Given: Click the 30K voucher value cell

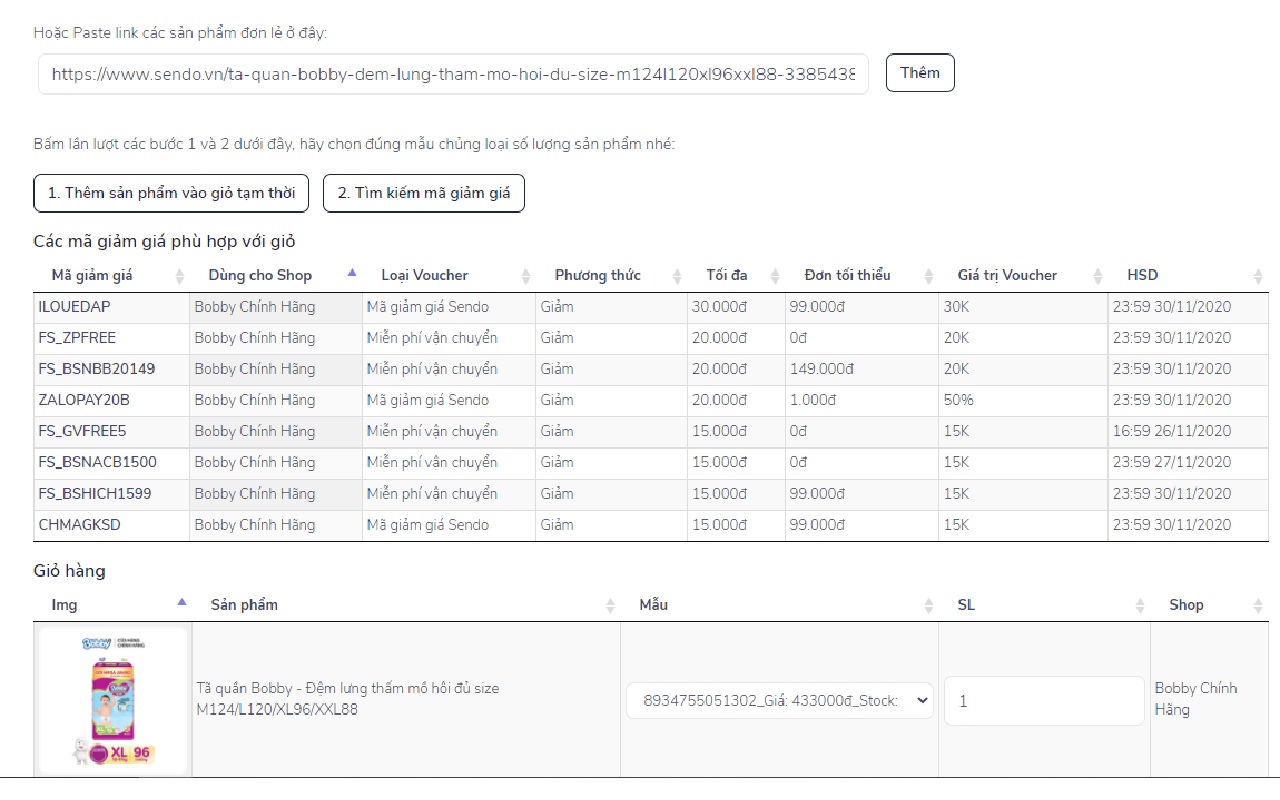Looking at the screenshot, I should click(x=1023, y=307).
